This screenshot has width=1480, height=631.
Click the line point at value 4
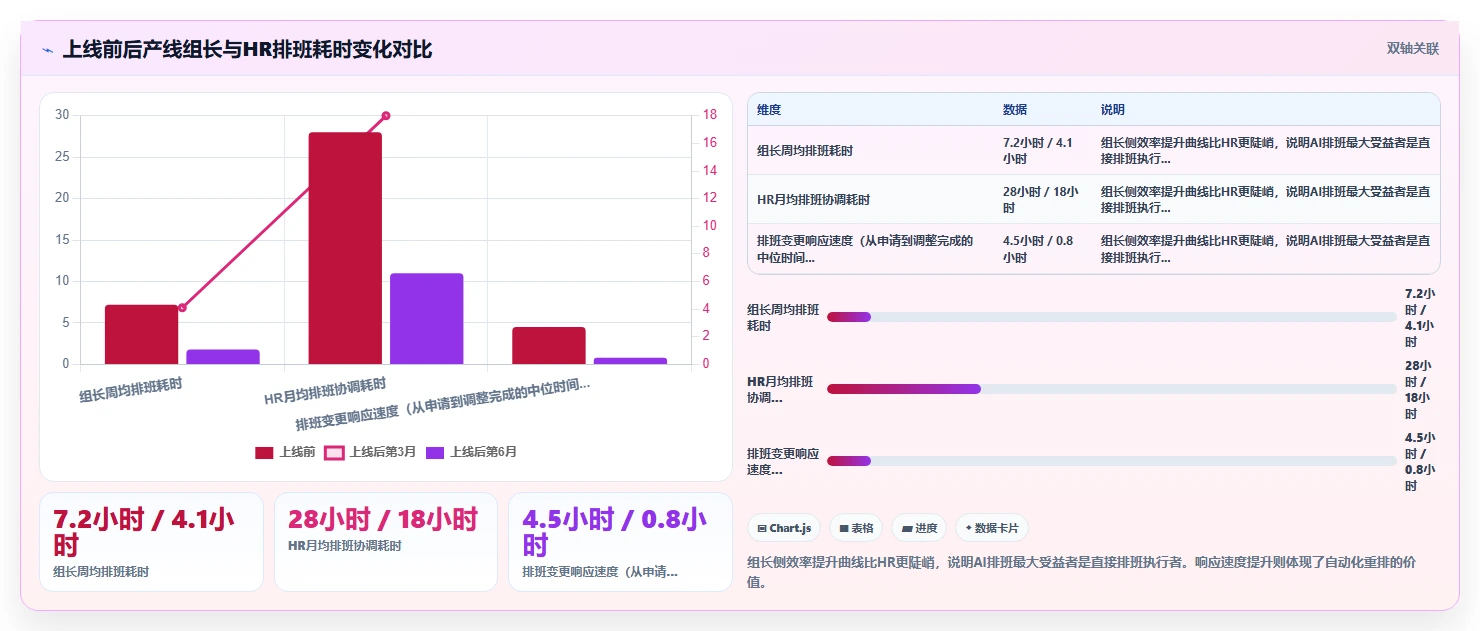(x=182, y=308)
